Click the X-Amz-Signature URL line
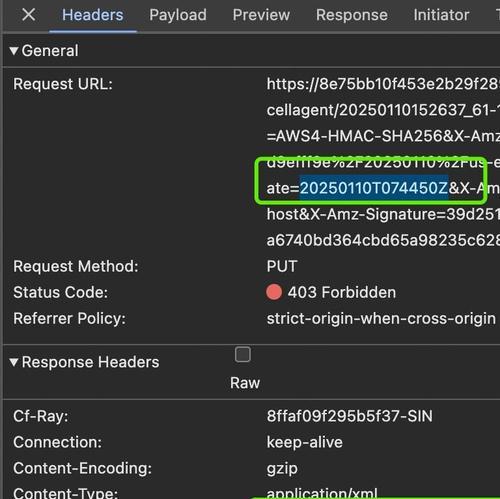The image size is (500, 499). click(x=383, y=214)
